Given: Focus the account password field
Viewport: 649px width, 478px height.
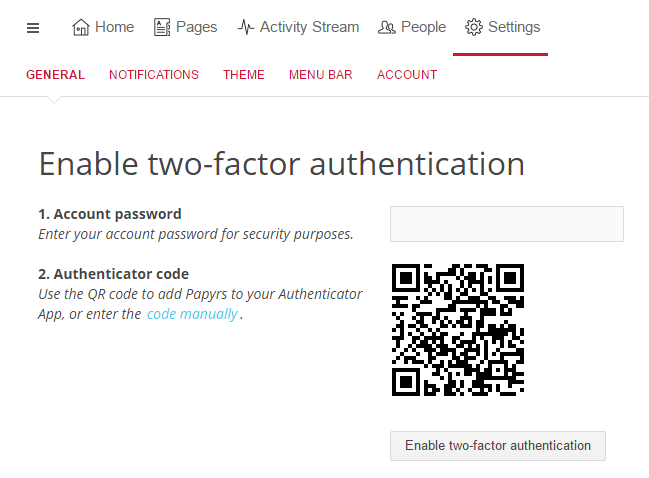Looking at the screenshot, I should click(x=507, y=224).
